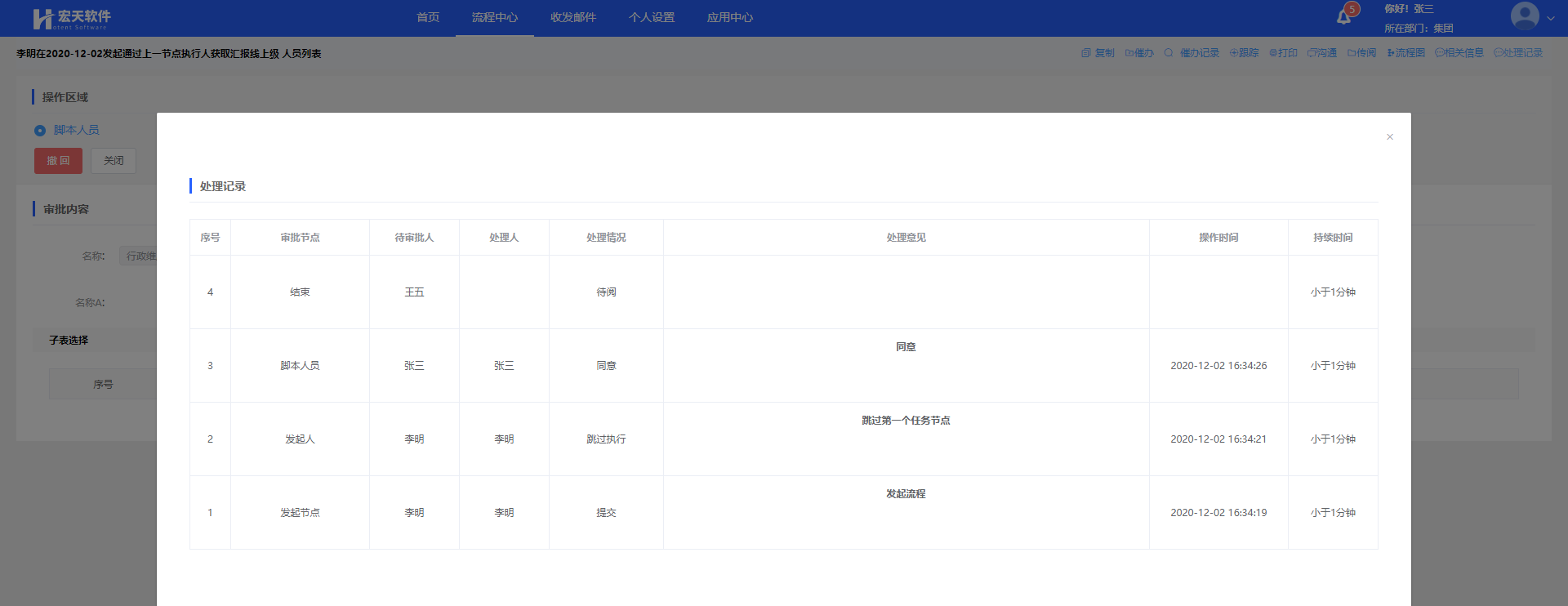This screenshot has width=1568, height=606.
Task: Click 处理记录 in the top toolbar
Action: 1518,53
